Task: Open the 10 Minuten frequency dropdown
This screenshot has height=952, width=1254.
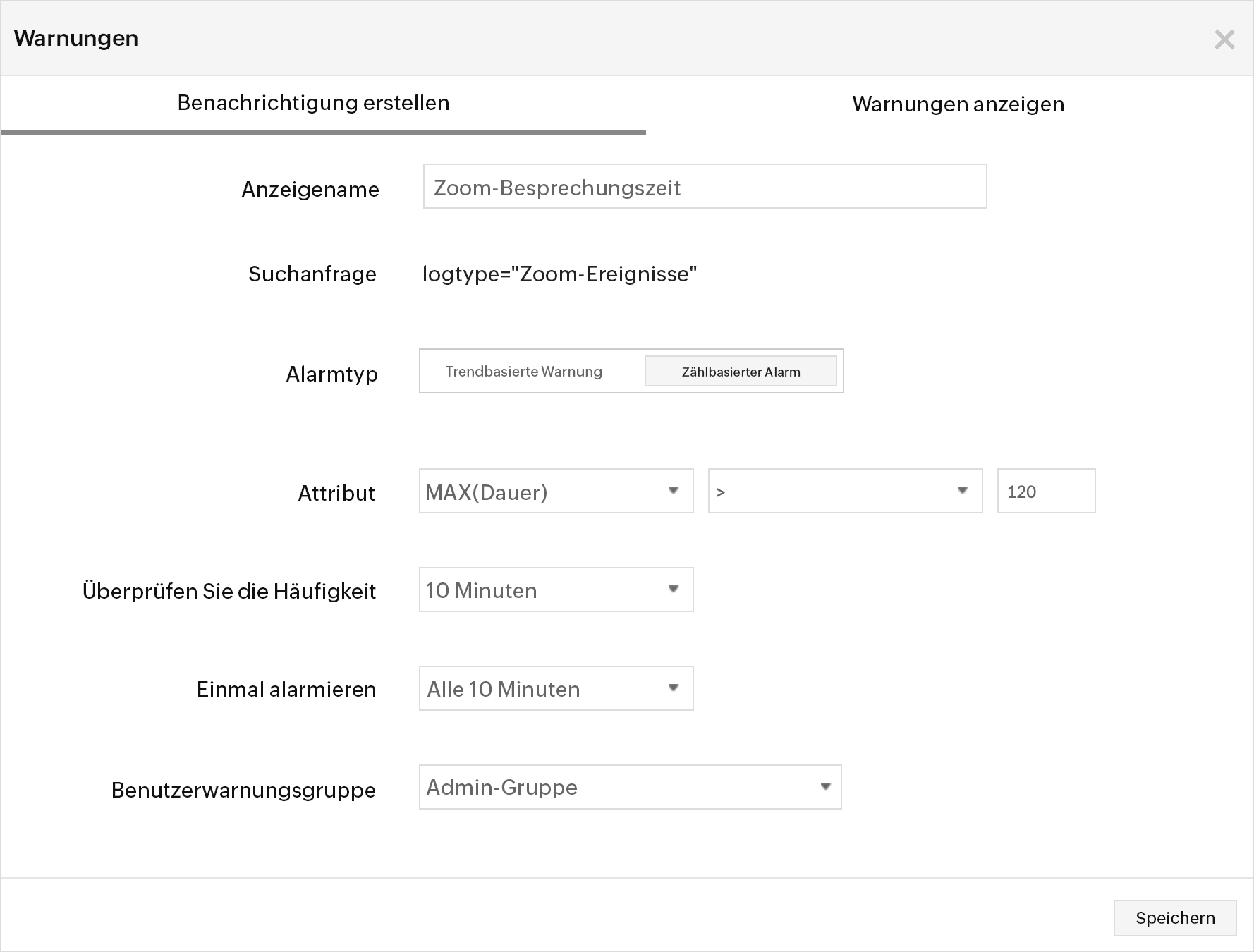Action: [556, 590]
